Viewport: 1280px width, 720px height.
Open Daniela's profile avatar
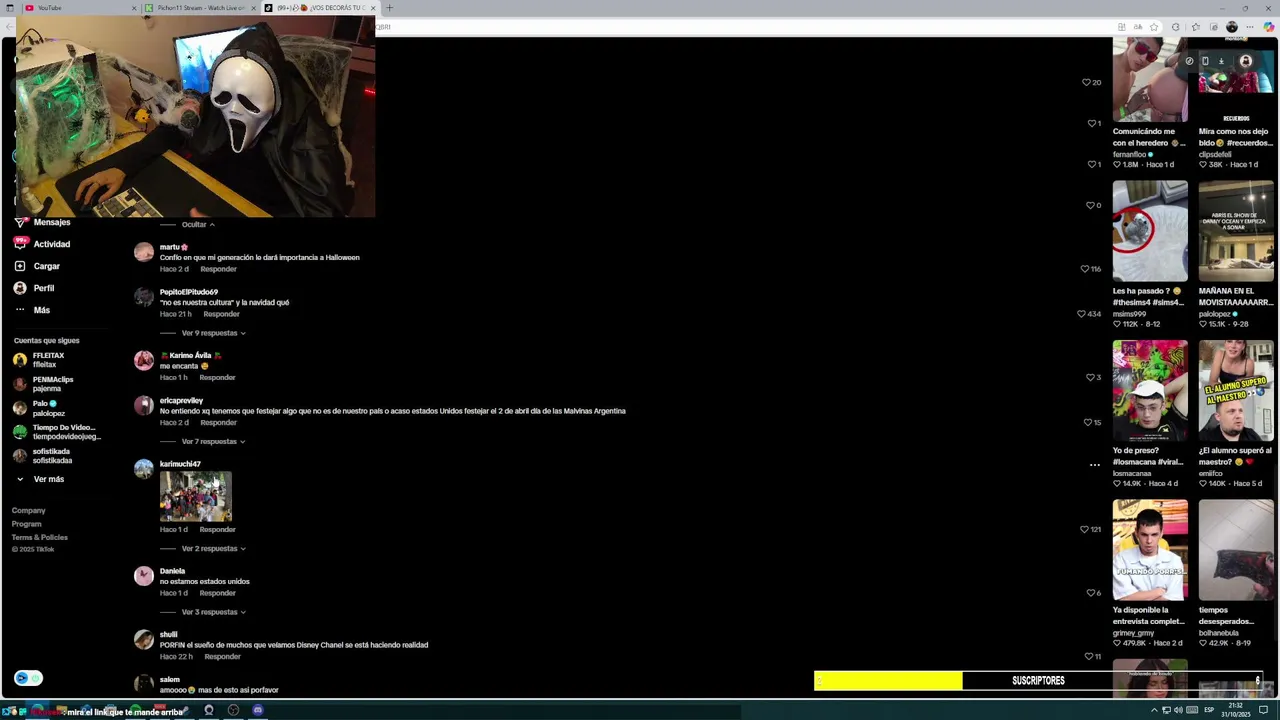pyautogui.click(x=144, y=576)
